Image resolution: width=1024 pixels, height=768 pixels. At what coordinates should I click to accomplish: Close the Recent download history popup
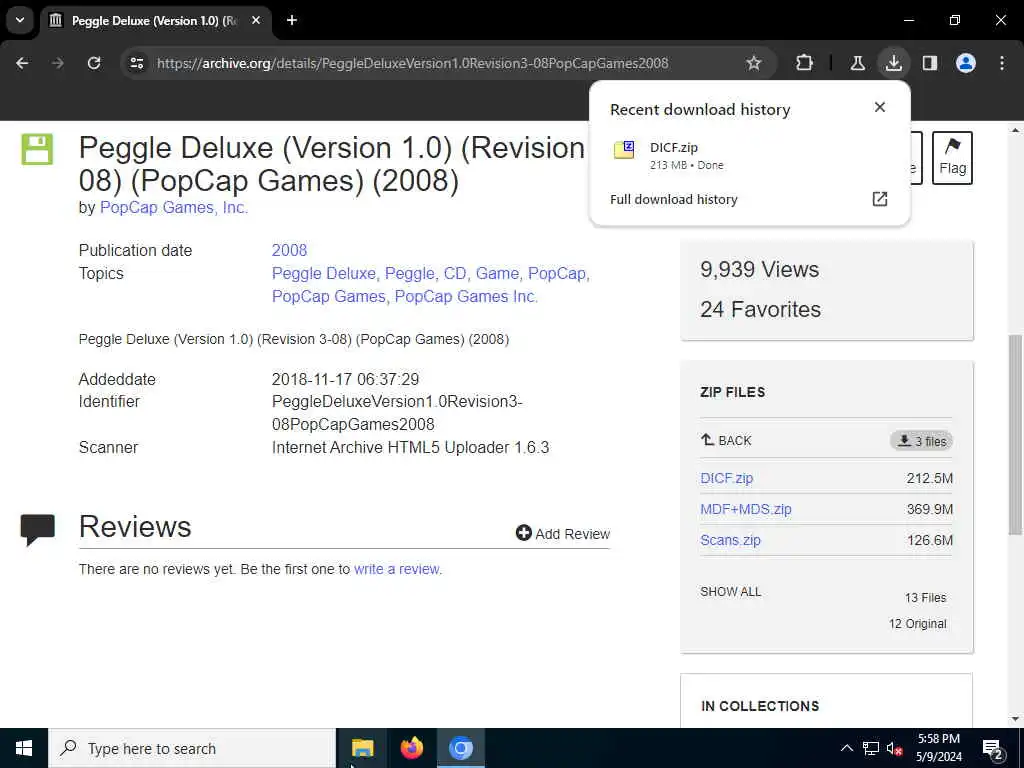(880, 107)
